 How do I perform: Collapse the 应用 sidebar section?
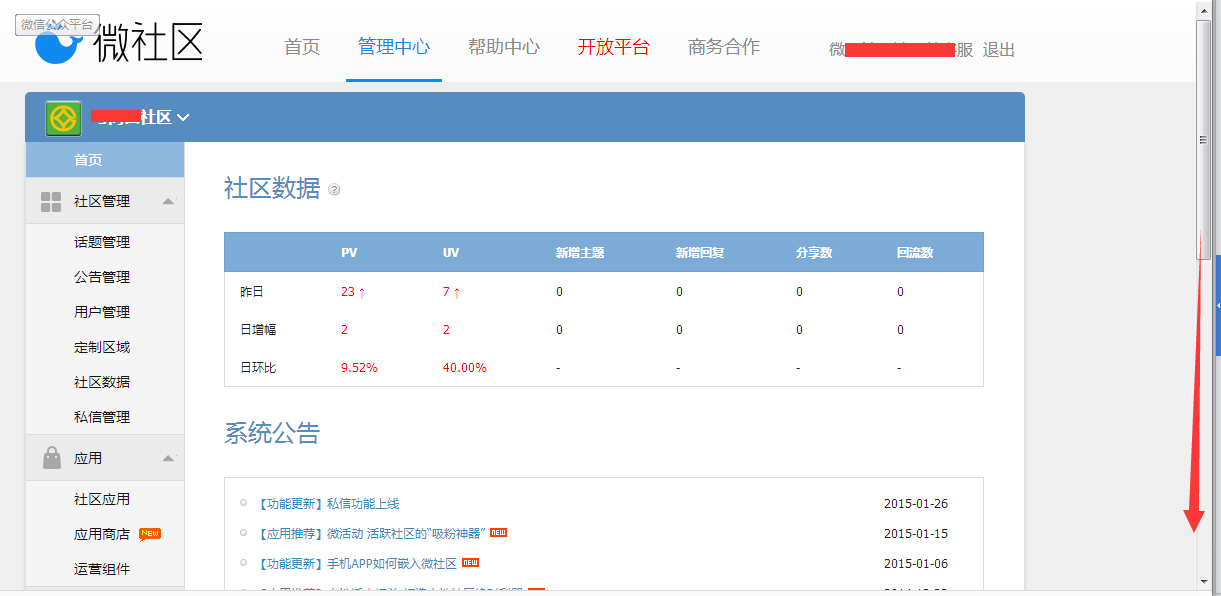tap(168, 458)
